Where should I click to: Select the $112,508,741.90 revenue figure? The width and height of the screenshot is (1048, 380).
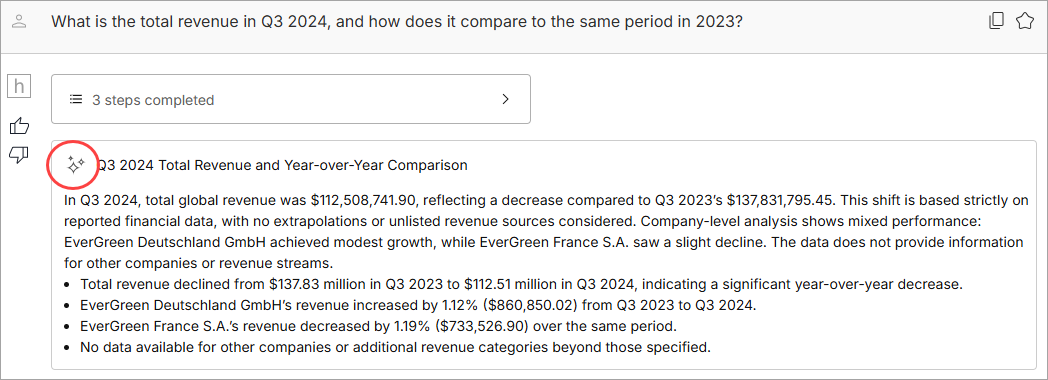(x=364, y=200)
